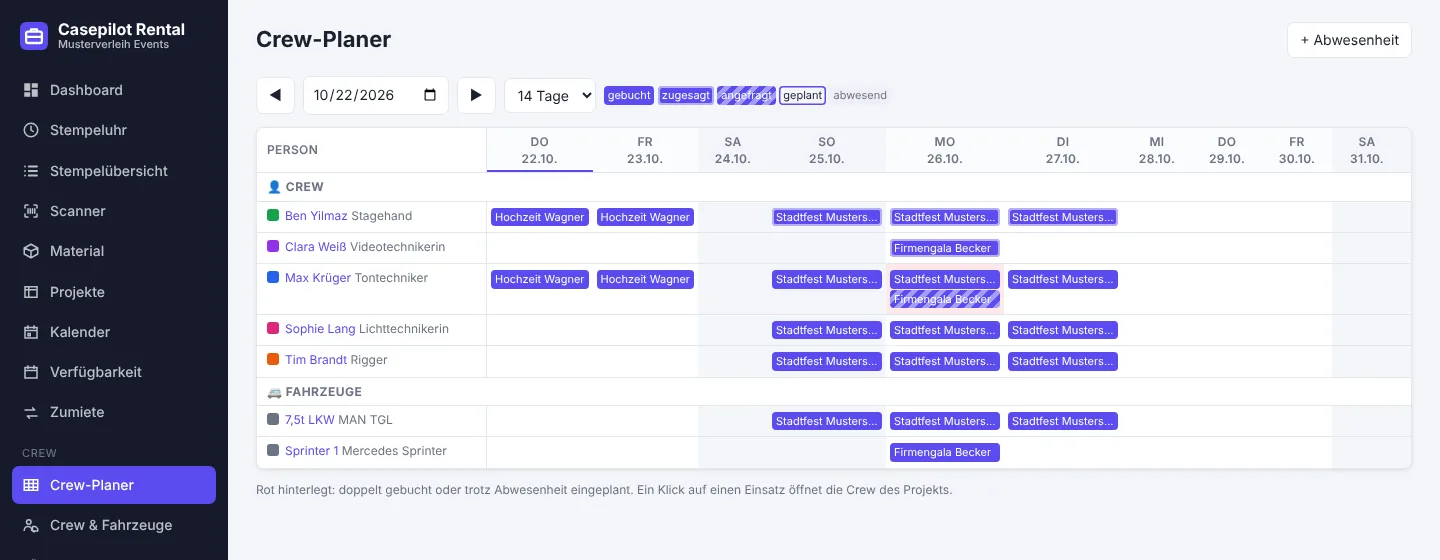Open 7,5t LKW Stadtfest entry on 26.10.

click(945, 421)
